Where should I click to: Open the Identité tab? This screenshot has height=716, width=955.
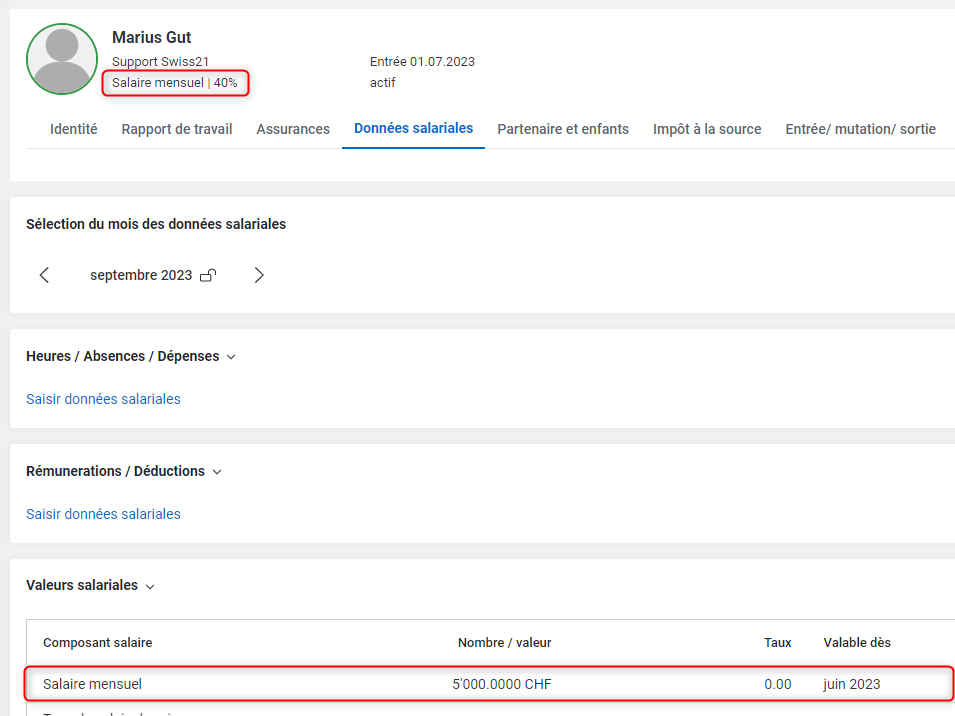coord(73,129)
